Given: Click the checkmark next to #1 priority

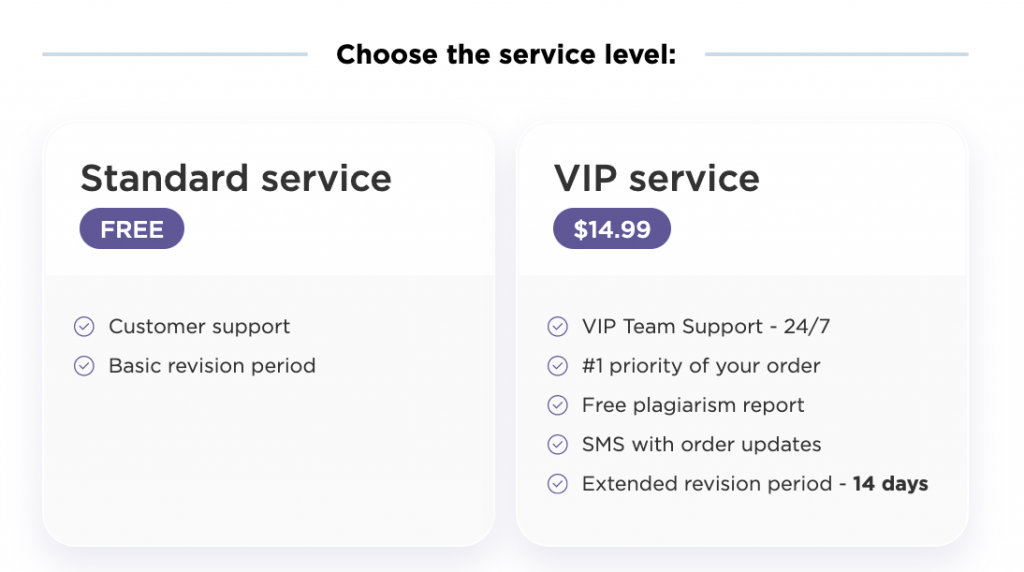Looking at the screenshot, I should point(557,366).
